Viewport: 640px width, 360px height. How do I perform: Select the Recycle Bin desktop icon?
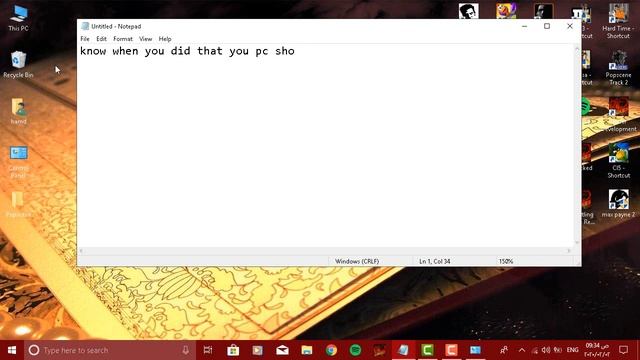pos(18,64)
